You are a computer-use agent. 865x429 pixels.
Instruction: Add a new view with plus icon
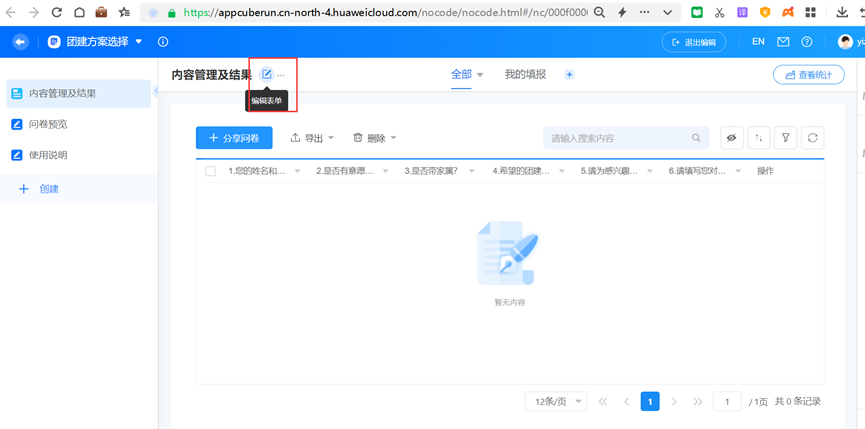coord(569,74)
